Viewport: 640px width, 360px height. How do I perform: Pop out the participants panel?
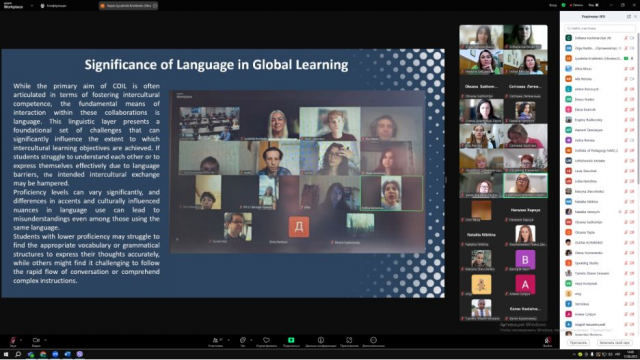click(x=629, y=17)
